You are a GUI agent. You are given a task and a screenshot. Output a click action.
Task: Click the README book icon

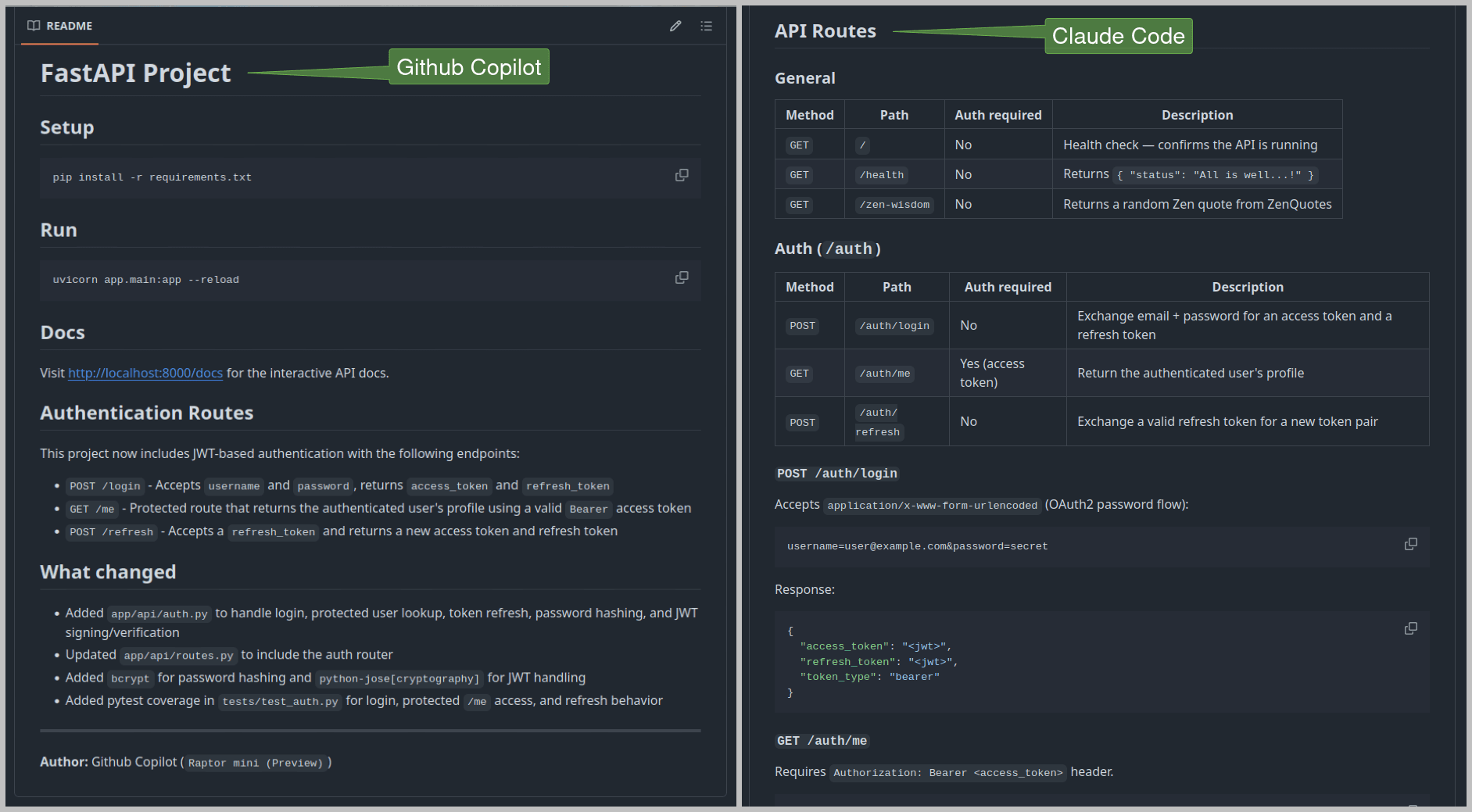tap(34, 26)
